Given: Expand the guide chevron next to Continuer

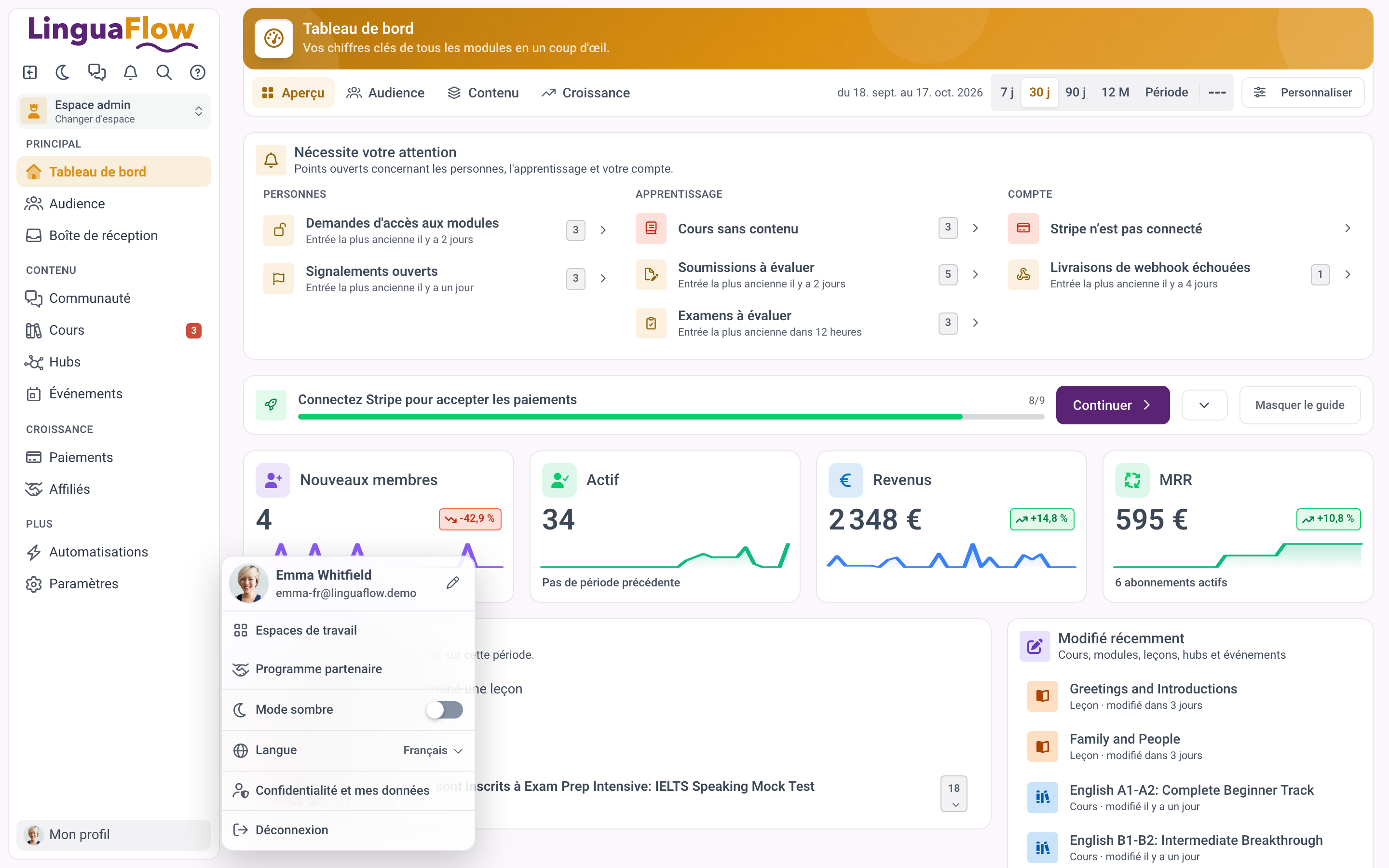Looking at the screenshot, I should [1204, 405].
